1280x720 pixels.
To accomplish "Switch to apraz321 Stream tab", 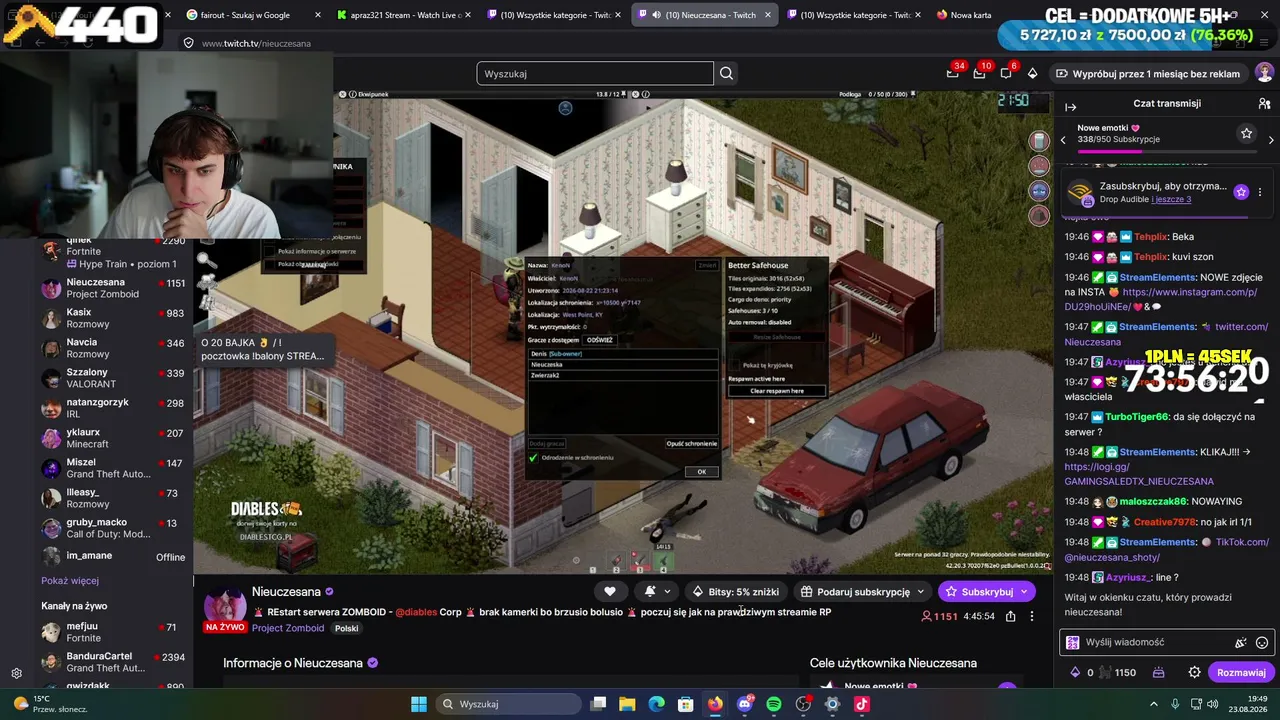I will [401, 15].
